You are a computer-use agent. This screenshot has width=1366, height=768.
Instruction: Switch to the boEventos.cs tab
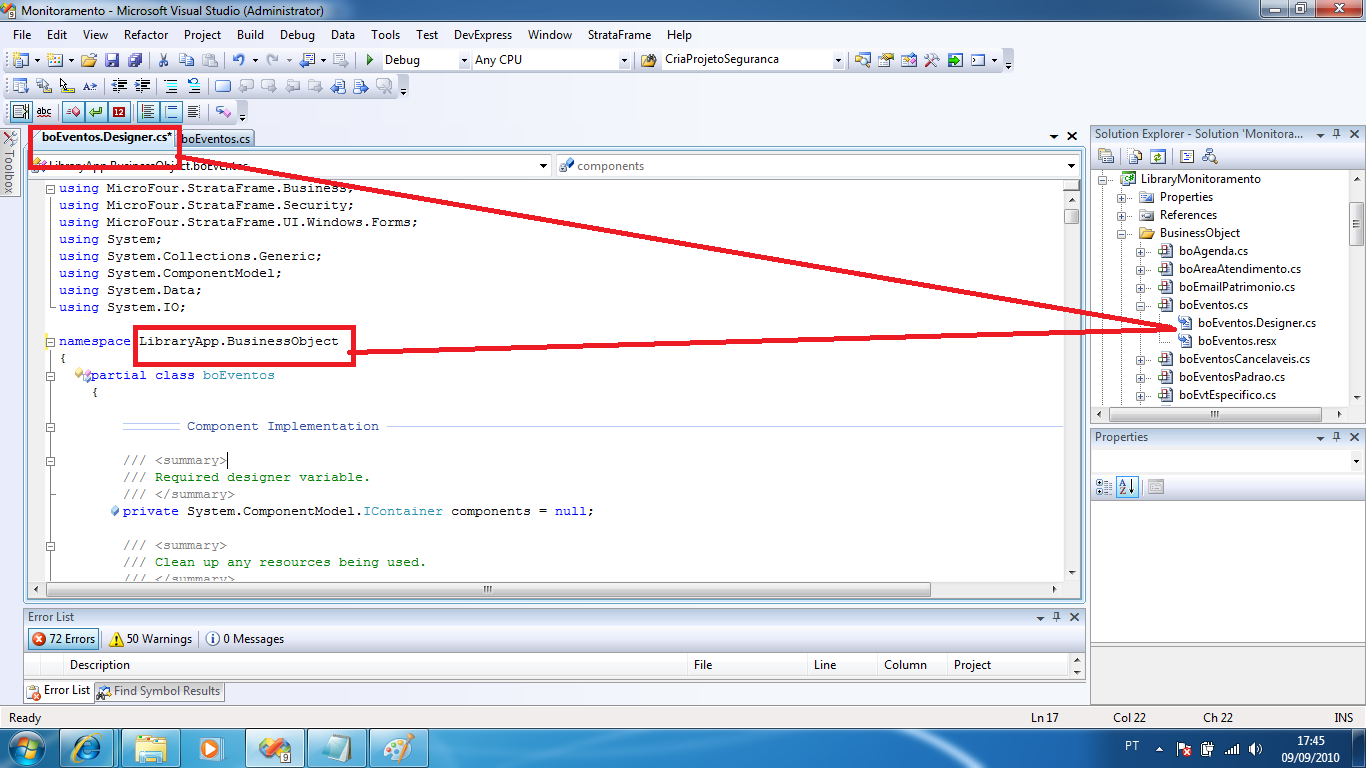(x=216, y=139)
